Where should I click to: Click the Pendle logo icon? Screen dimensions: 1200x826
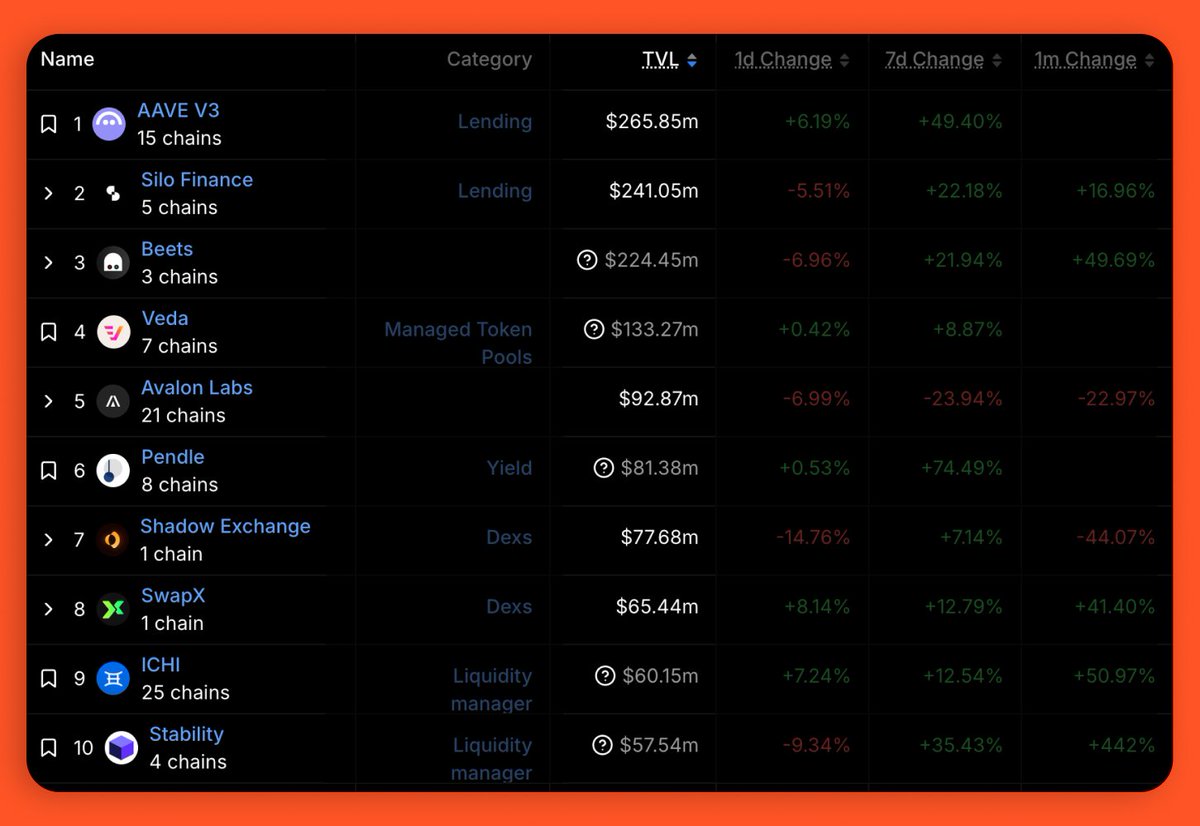(x=113, y=471)
